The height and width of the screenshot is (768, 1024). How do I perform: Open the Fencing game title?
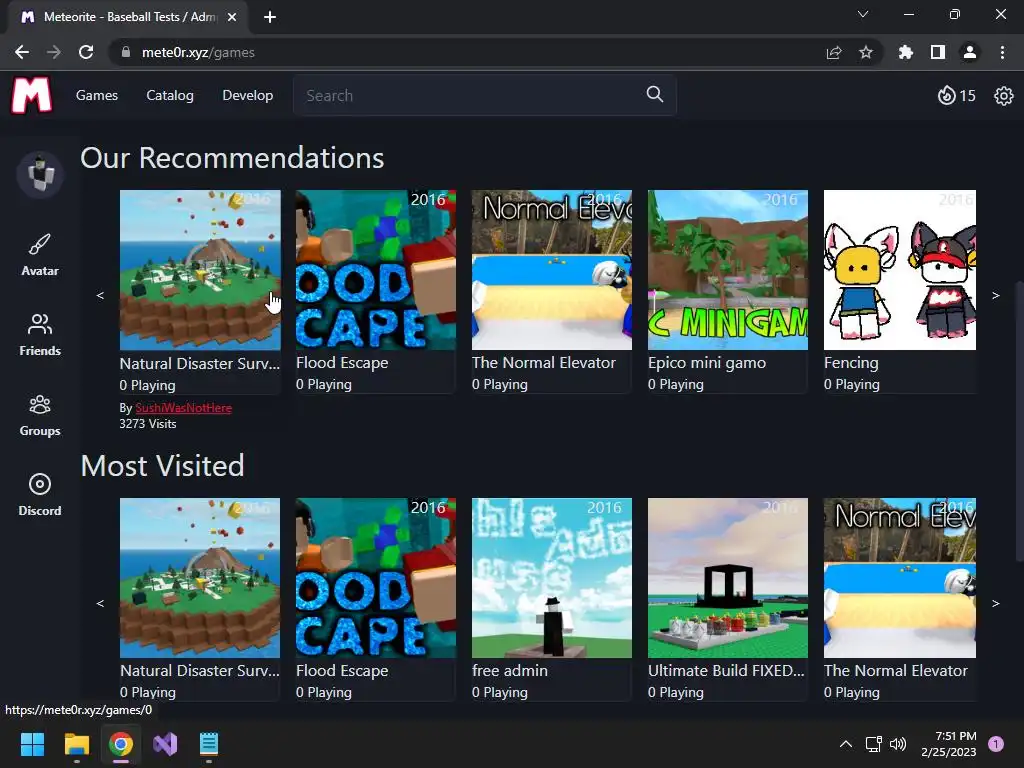[x=851, y=362]
